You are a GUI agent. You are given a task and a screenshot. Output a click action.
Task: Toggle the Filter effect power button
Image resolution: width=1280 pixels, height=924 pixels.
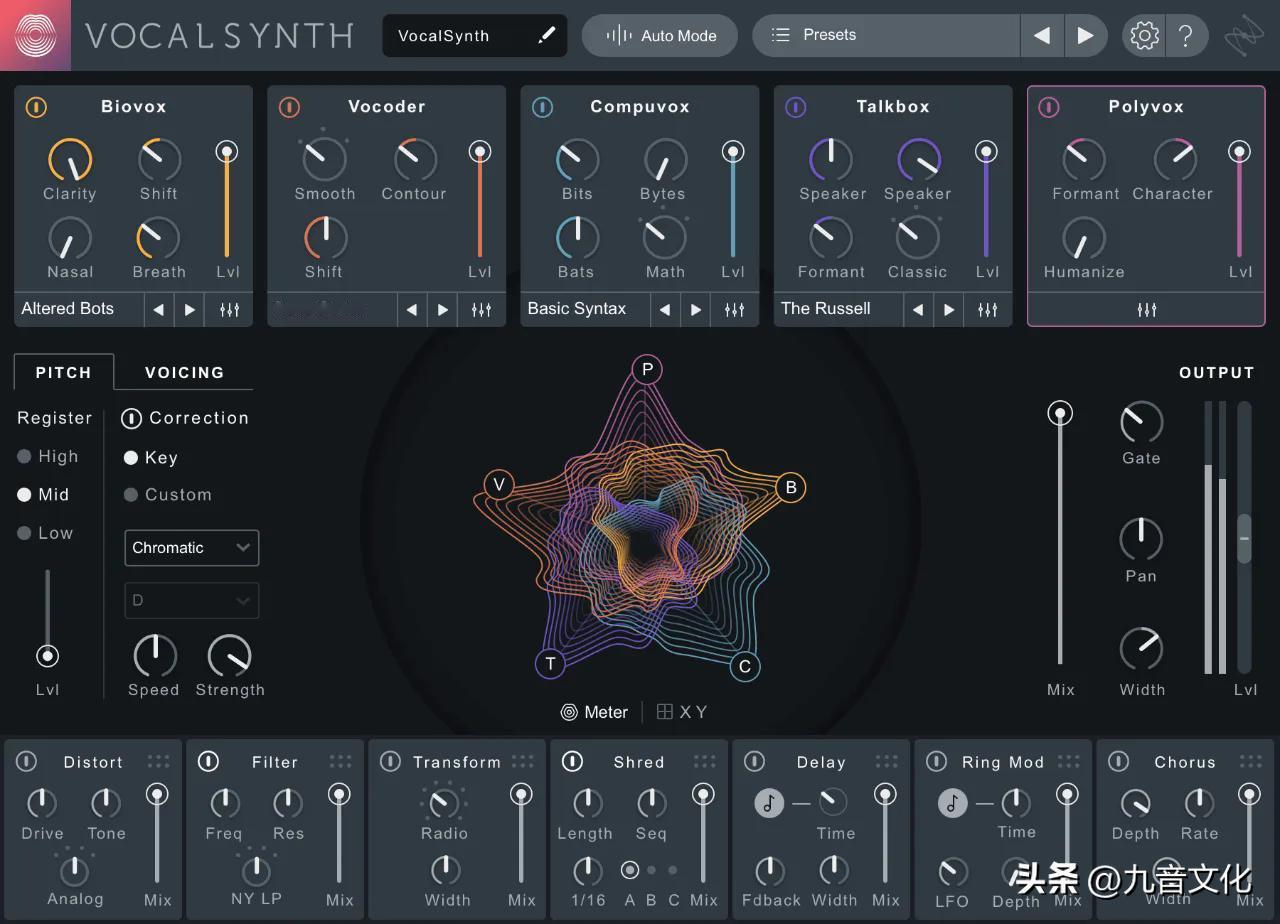pyautogui.click(x=208, y=762)
